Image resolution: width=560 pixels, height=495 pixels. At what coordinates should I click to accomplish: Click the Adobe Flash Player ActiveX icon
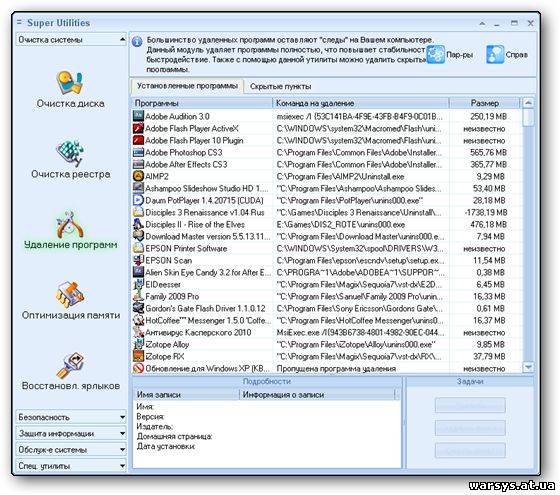tap(138, 128)
